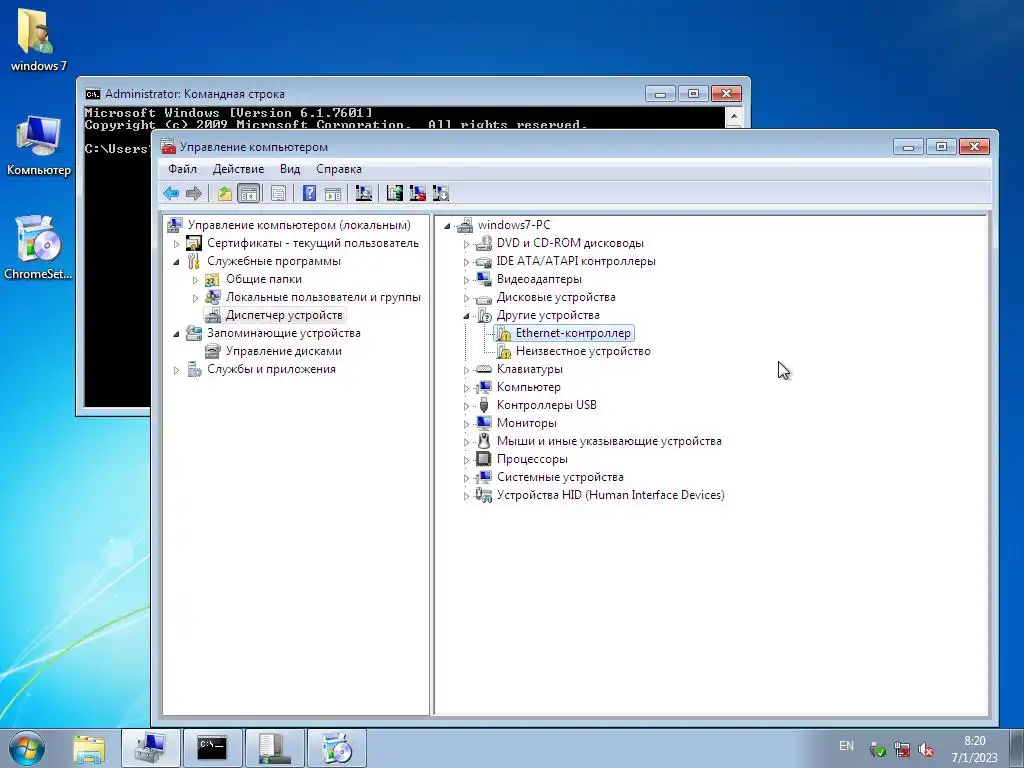Open Windows Explorer from the taskbar

(x=88, y=748)
